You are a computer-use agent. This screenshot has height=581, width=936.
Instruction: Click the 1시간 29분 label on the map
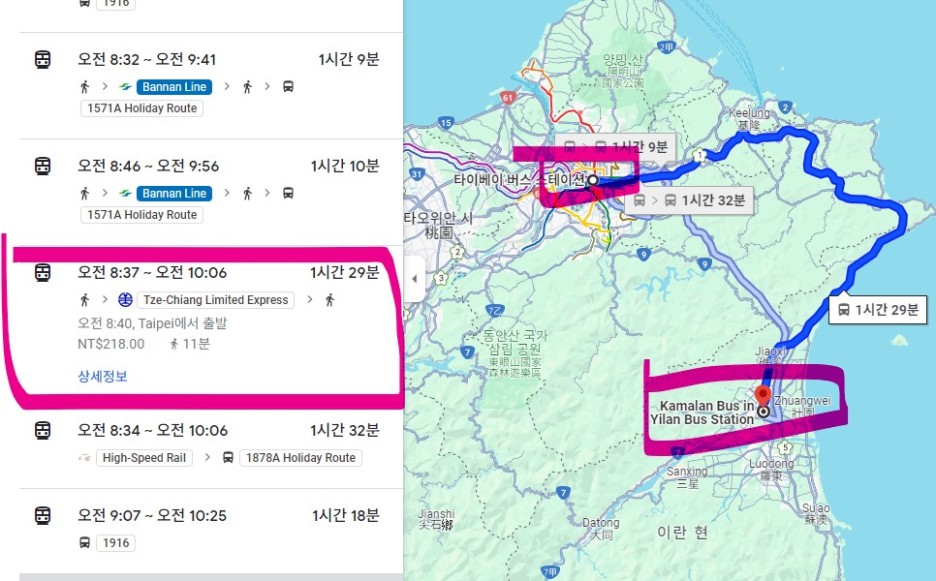point(878,310)
